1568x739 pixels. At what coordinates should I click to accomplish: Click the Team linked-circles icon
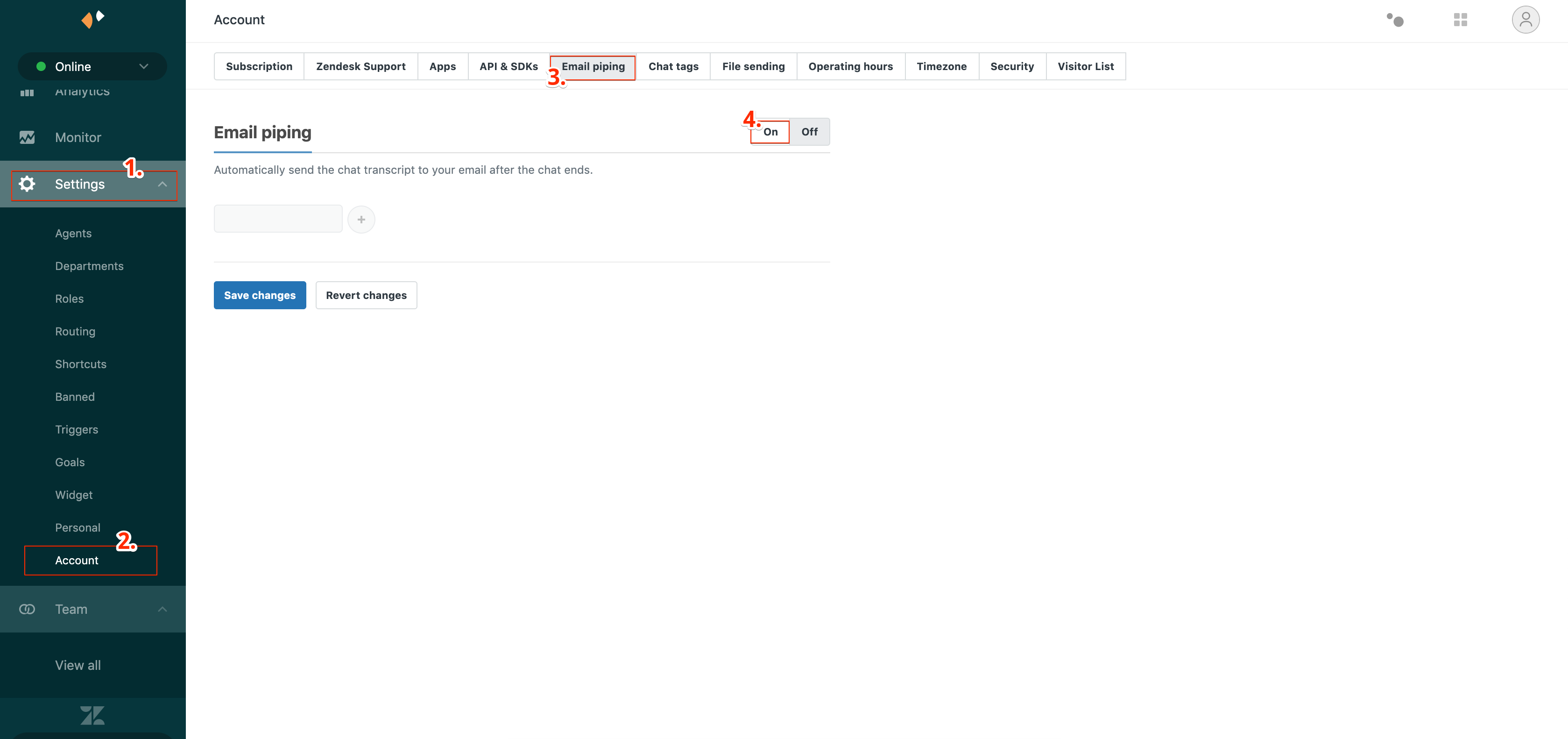[x=27, y=609]
